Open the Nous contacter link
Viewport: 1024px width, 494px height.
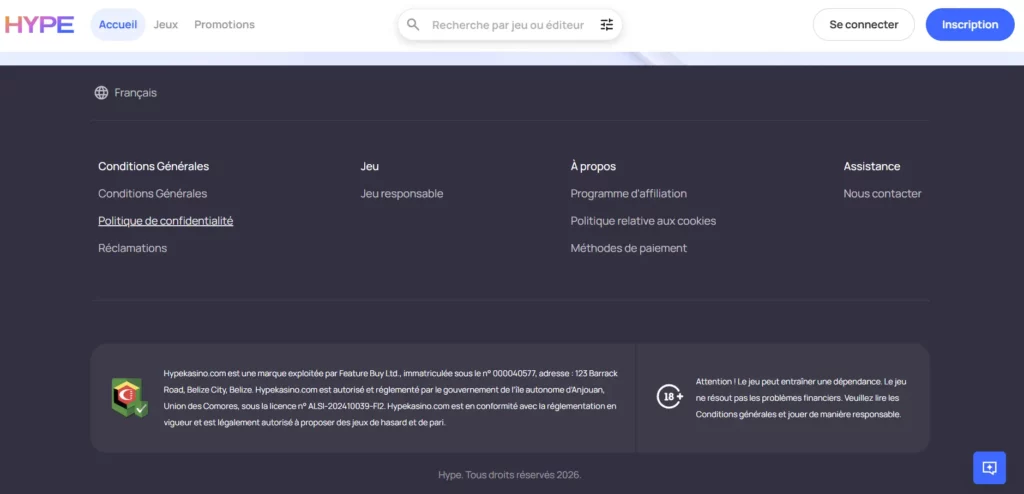[882, 193]
